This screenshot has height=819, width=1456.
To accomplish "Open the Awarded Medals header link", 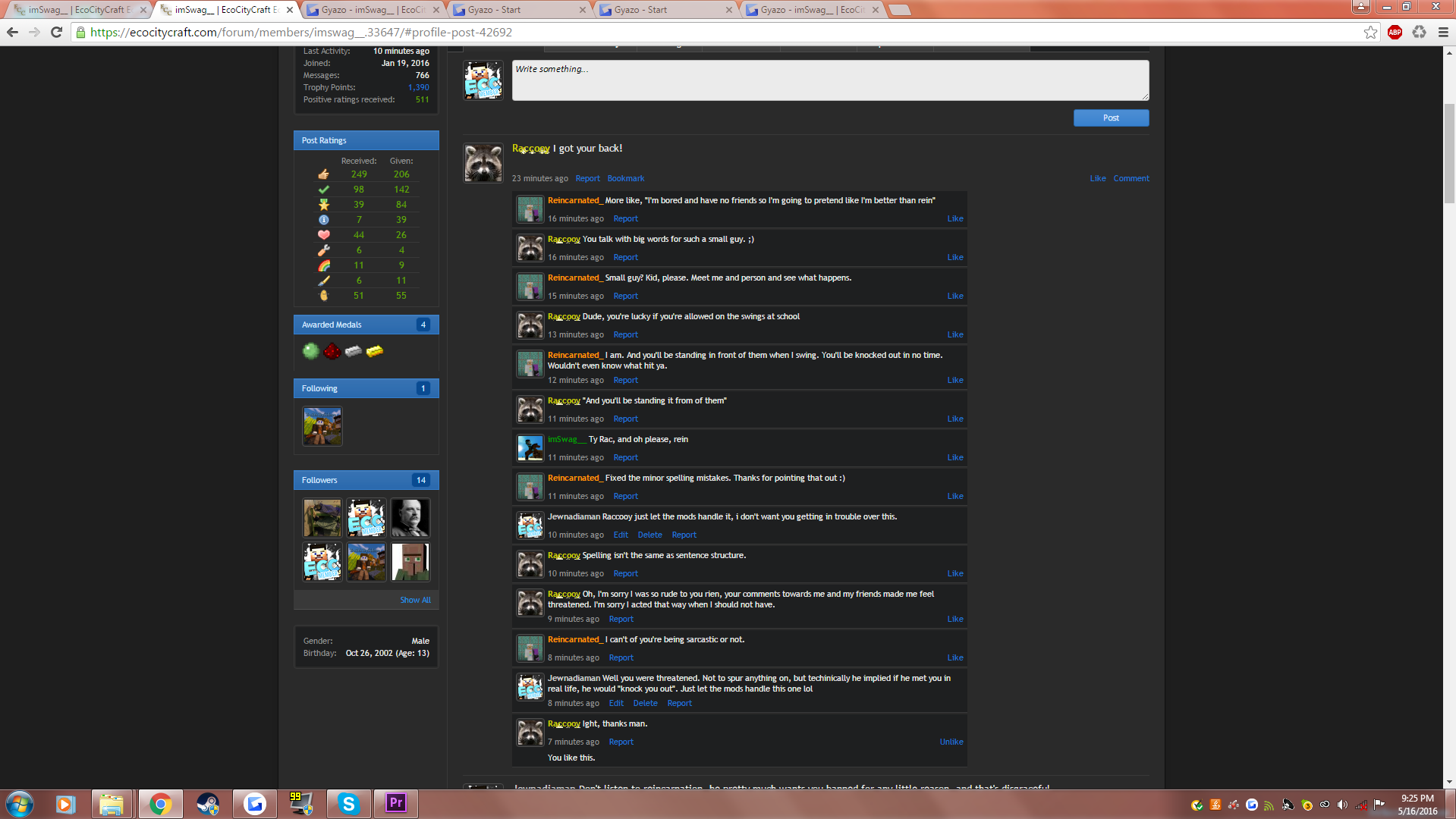I will [x=332, y=325].
